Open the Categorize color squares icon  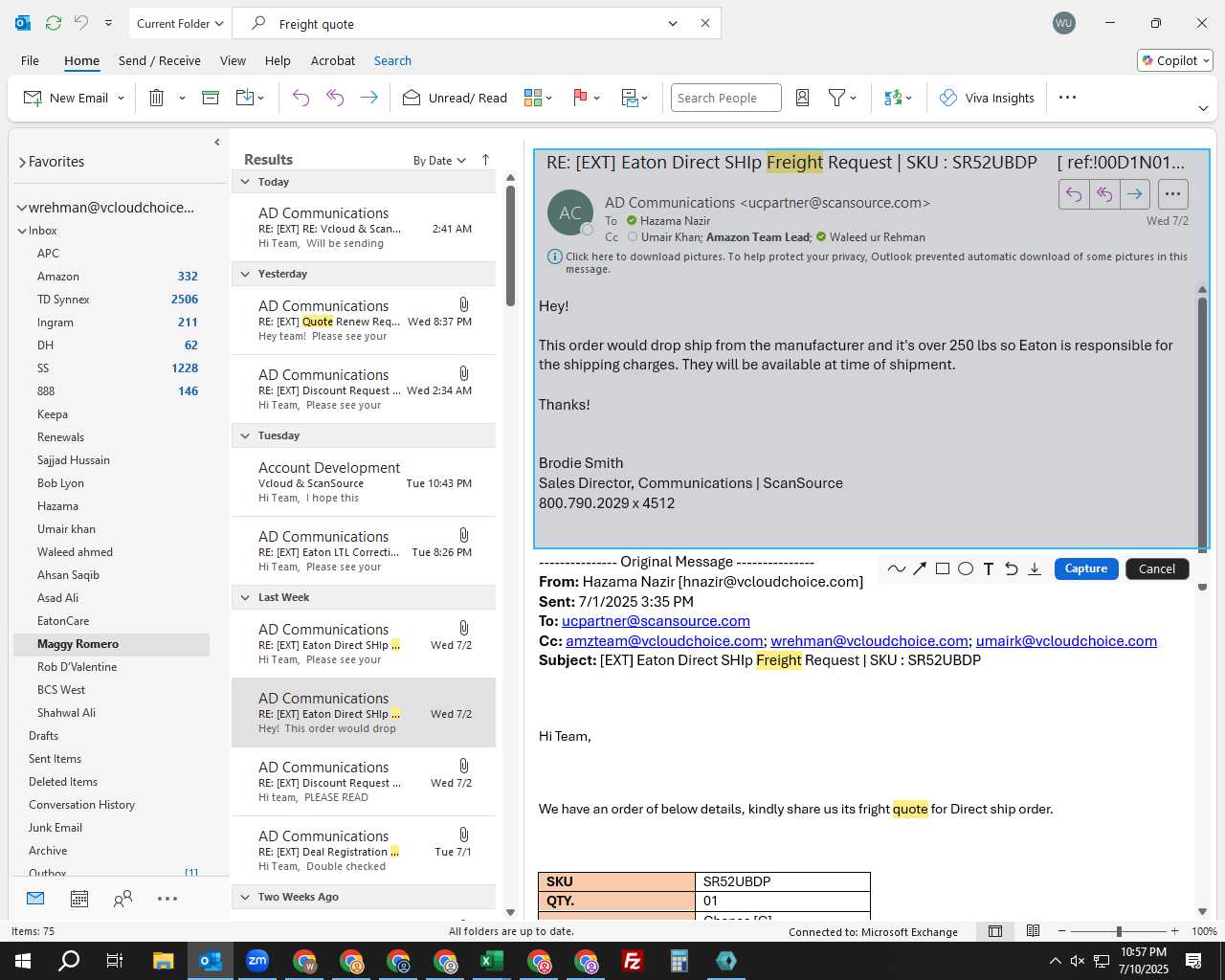533,98
